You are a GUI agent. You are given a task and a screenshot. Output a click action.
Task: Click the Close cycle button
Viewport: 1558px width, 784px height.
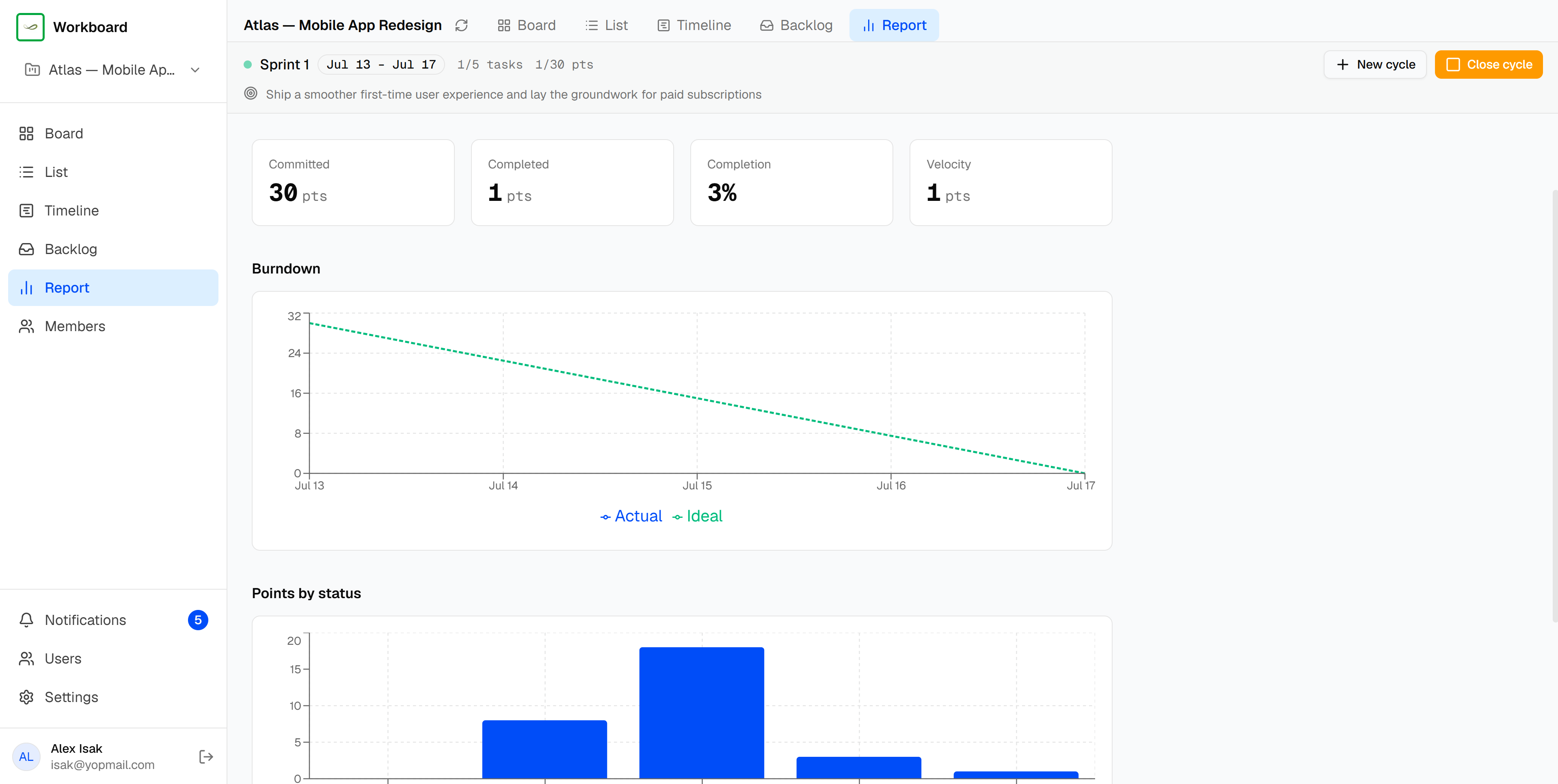(x=1489, y=65)
